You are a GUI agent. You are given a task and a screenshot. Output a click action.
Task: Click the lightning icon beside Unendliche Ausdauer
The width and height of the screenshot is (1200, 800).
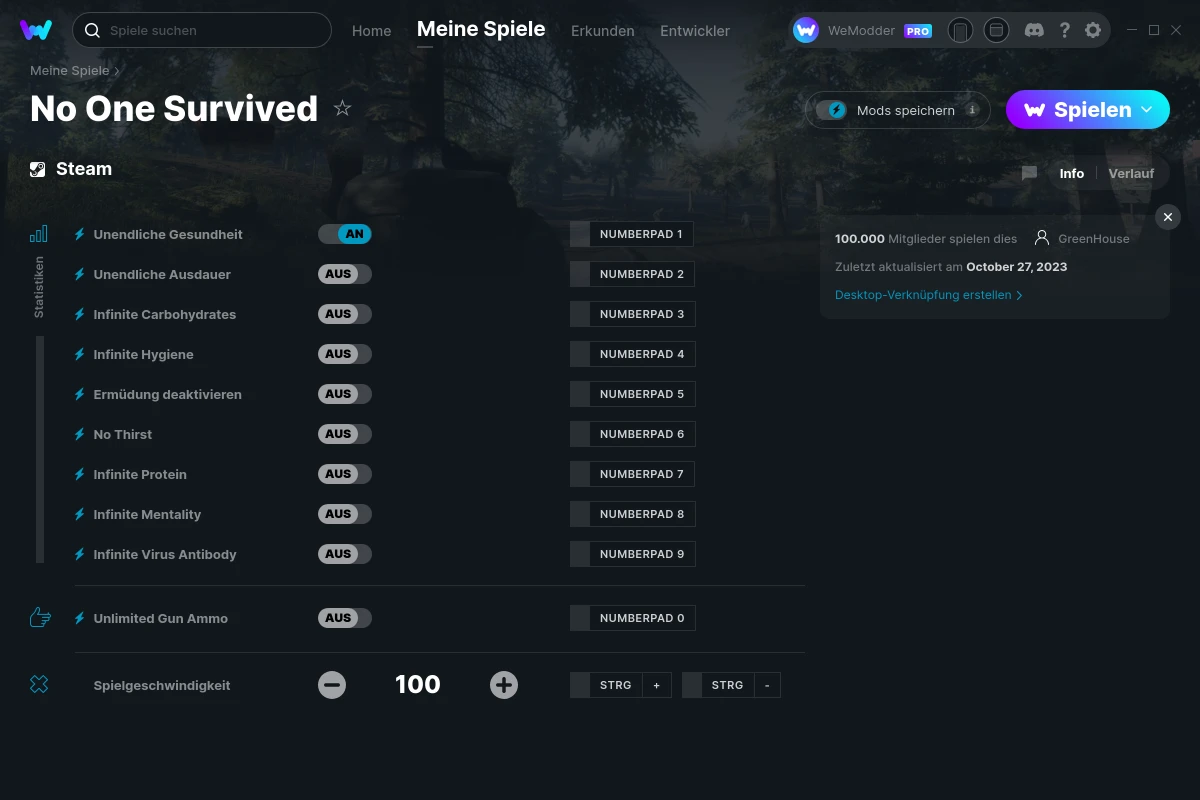coord(80,274)
